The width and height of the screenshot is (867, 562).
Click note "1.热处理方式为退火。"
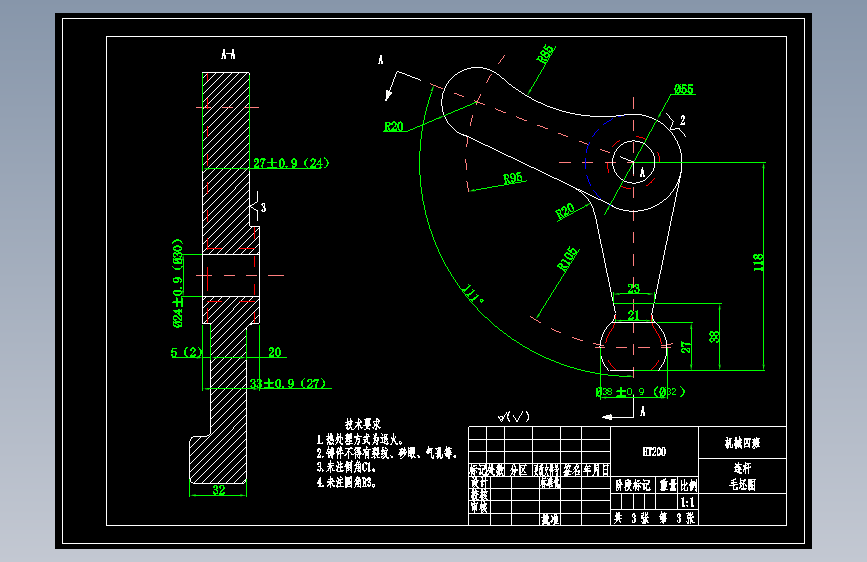click(359, 440)
